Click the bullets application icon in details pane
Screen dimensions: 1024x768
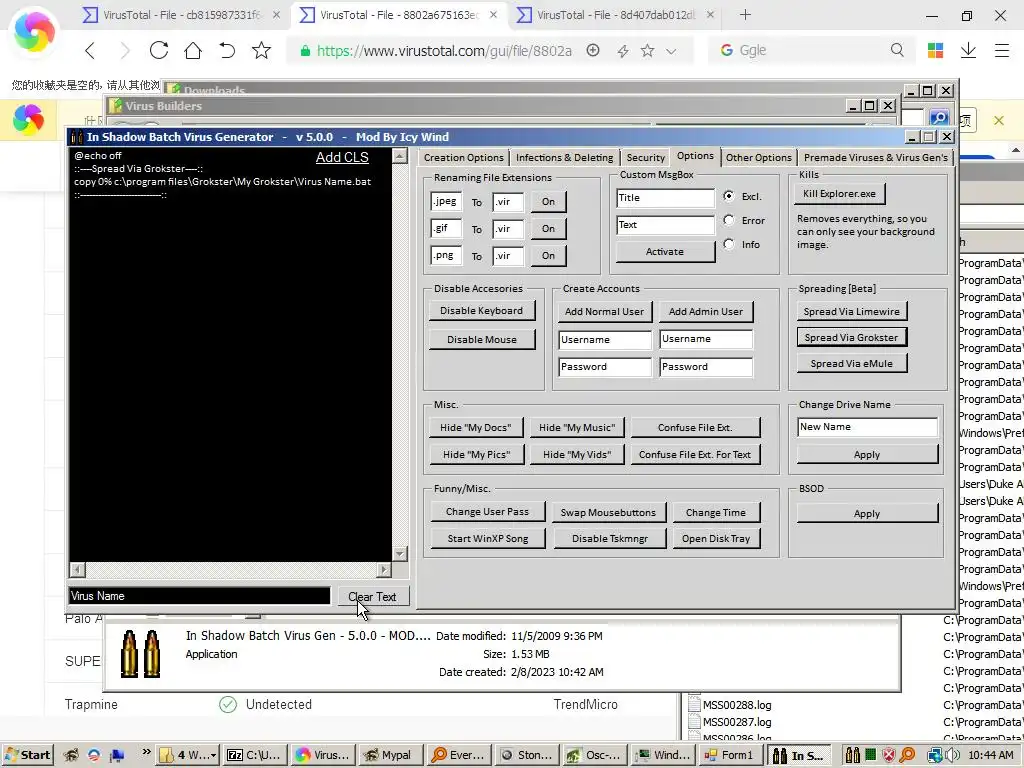[x=140, y=653]
